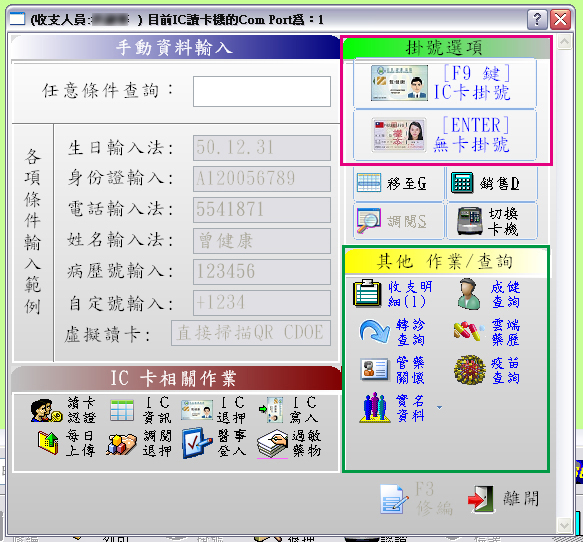Open 收支明細 clipboard icon
The width and height of the screenshot is (583, 542).
coord(367,294)
